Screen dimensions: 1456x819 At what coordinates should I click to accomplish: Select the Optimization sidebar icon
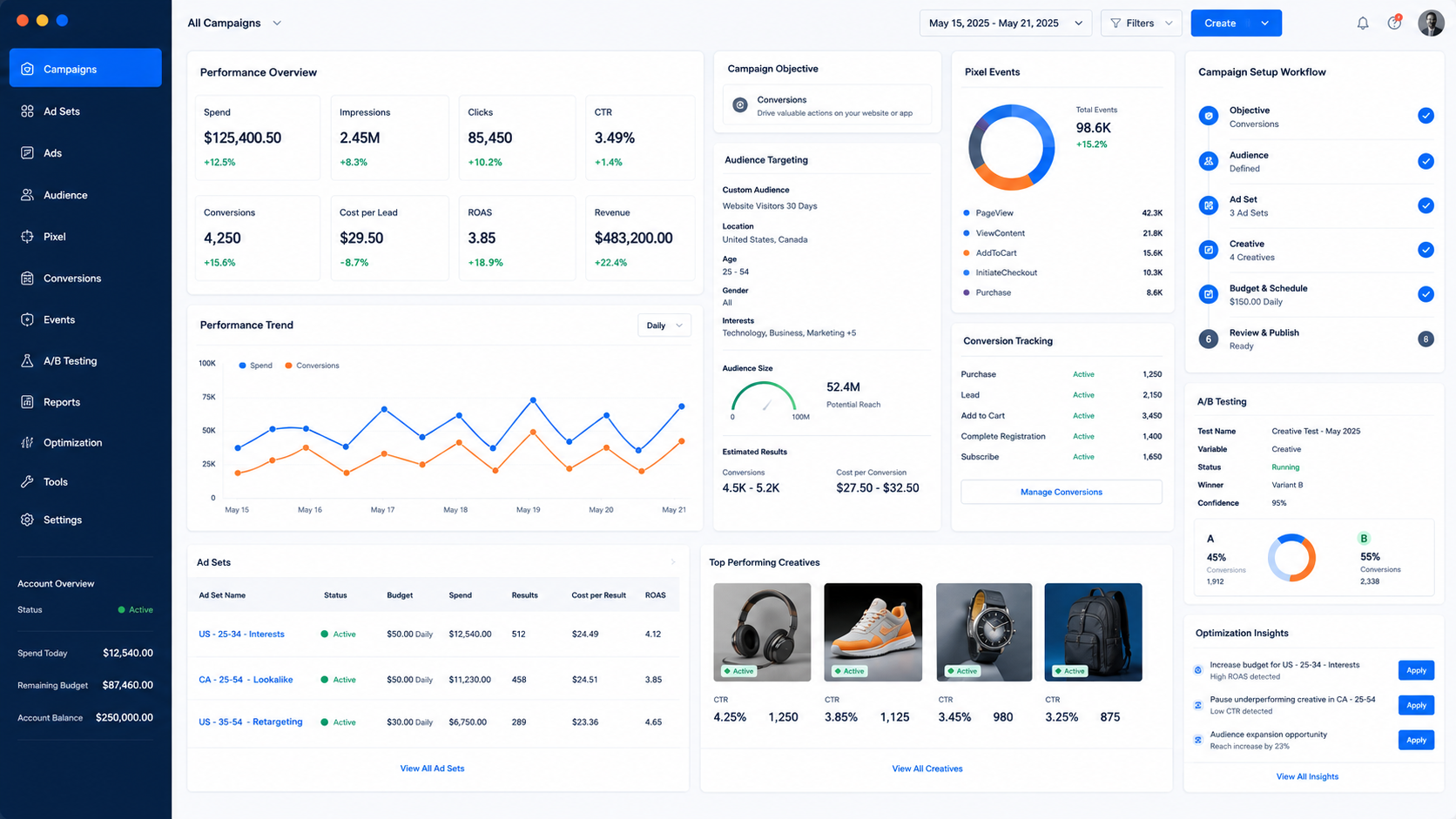point(27,442)
